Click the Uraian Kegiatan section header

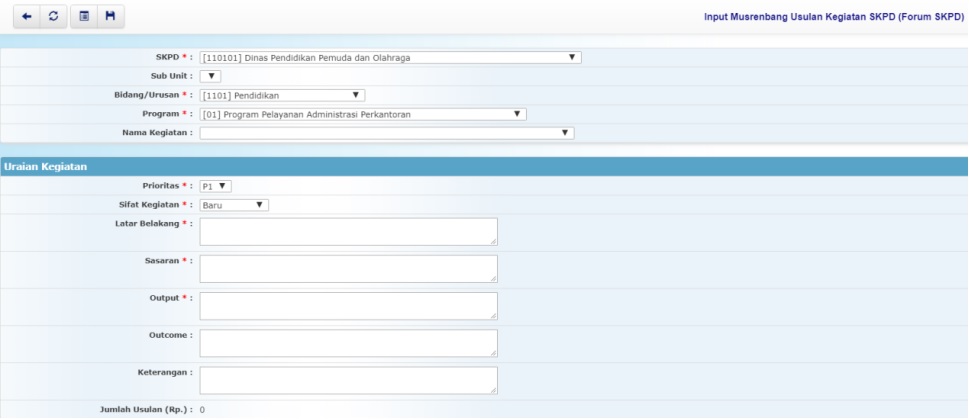(x=46, y=166)
